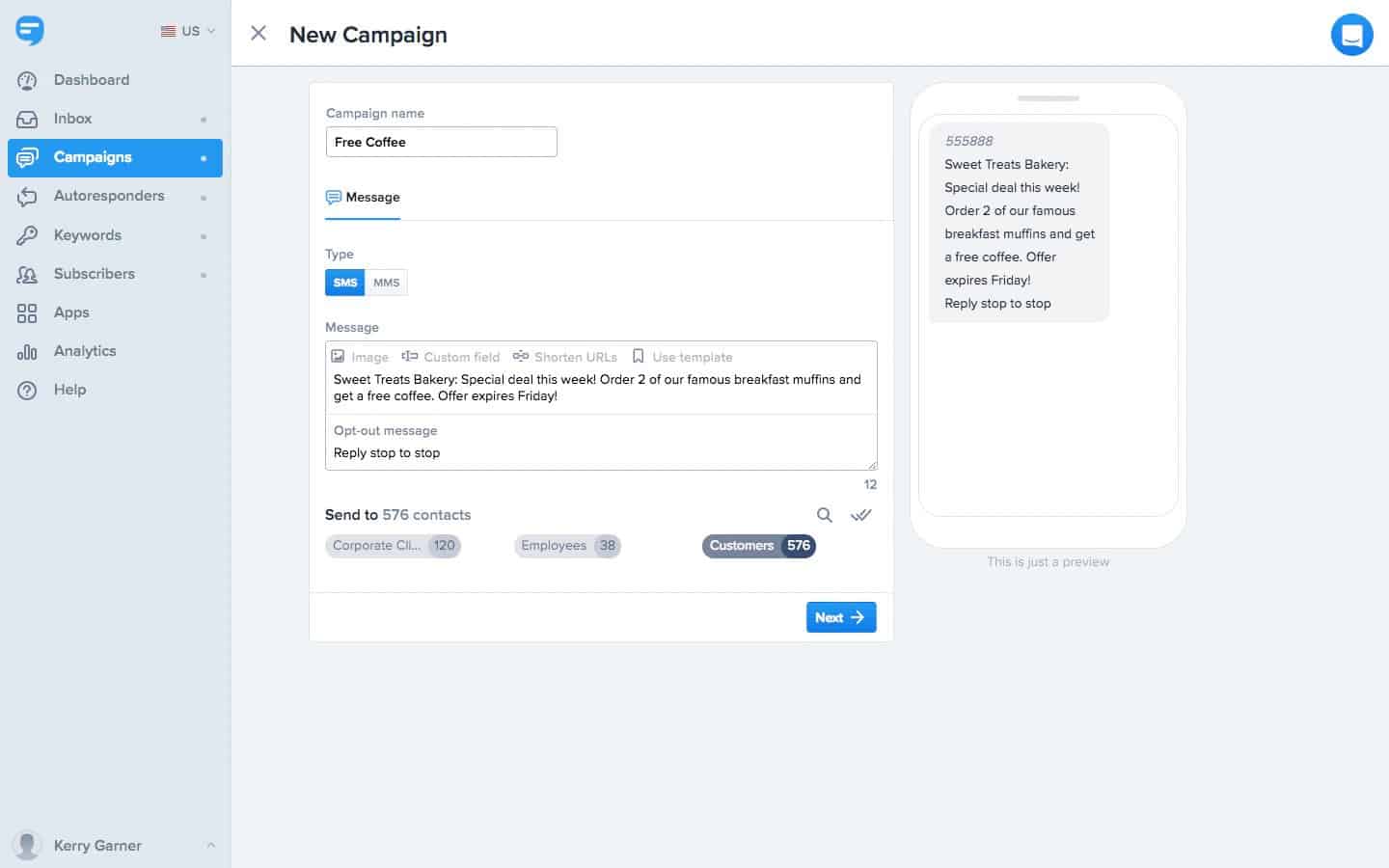Screen dimensions: 1389x868
Task: Select SMS message type
Action: coord(345,283)
